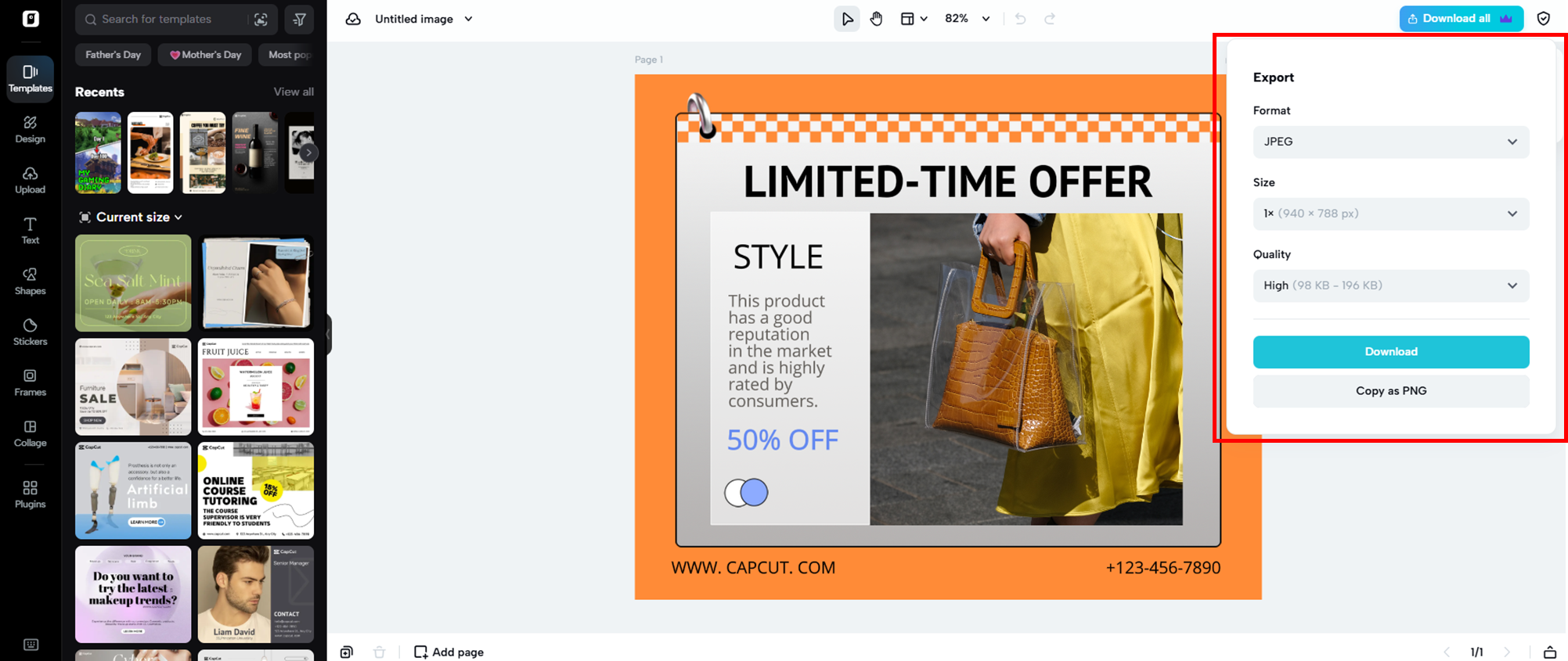Select the Mother's Day category chip
The height and width of the screenshot is (661, 1568).
tap(205, 55)
